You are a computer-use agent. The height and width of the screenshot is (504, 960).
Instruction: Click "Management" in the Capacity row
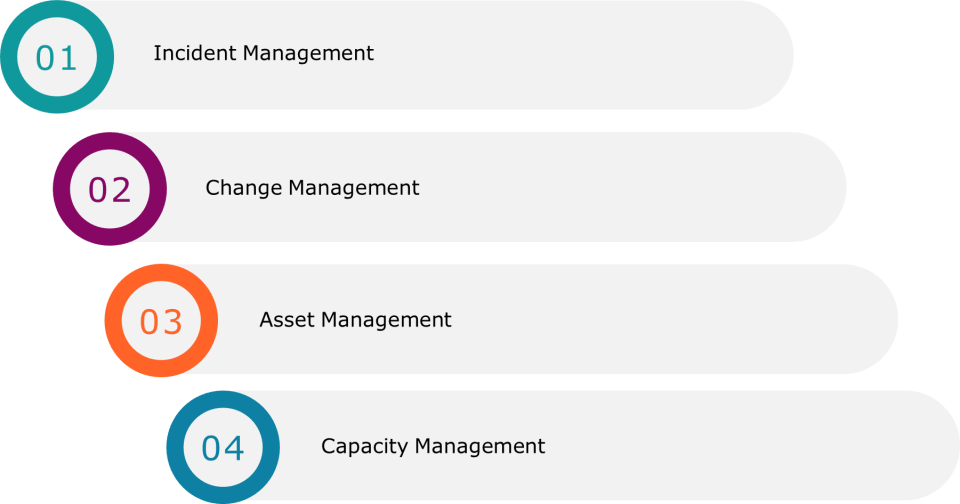pos(479,446)
